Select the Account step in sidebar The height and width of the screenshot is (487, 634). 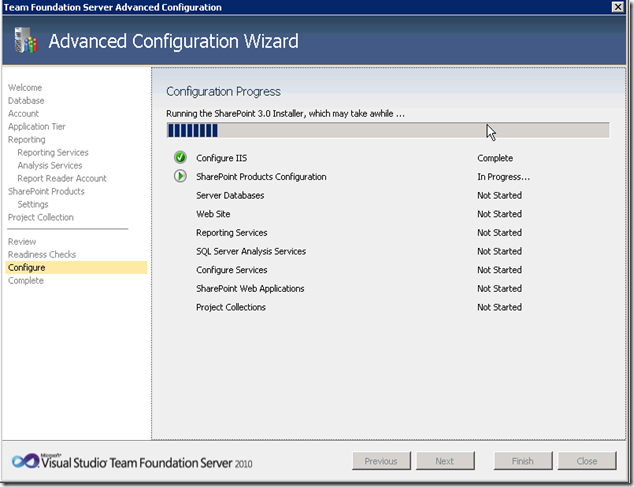pos(23,114)
